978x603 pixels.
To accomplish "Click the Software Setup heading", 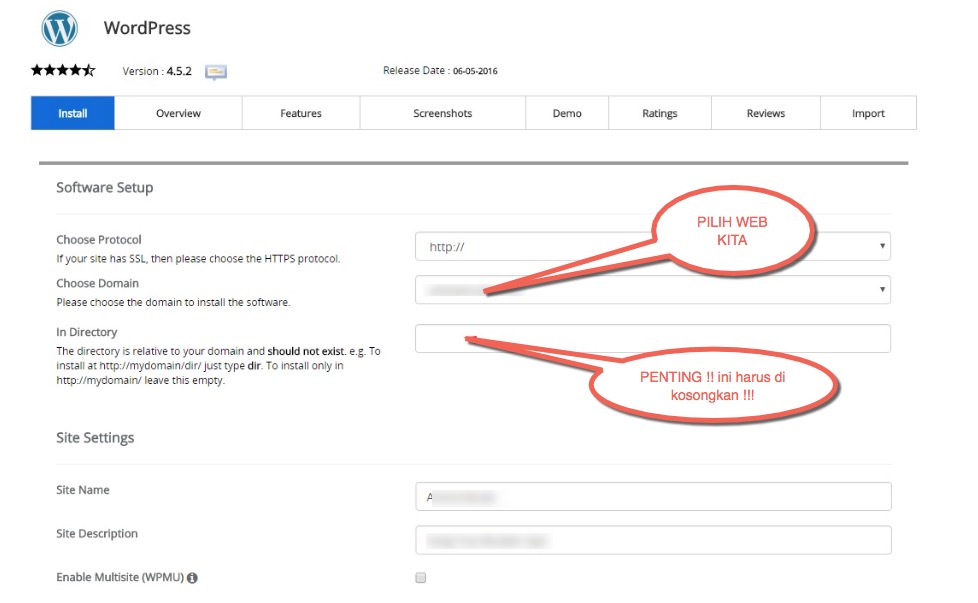I will tap(105, 188).
